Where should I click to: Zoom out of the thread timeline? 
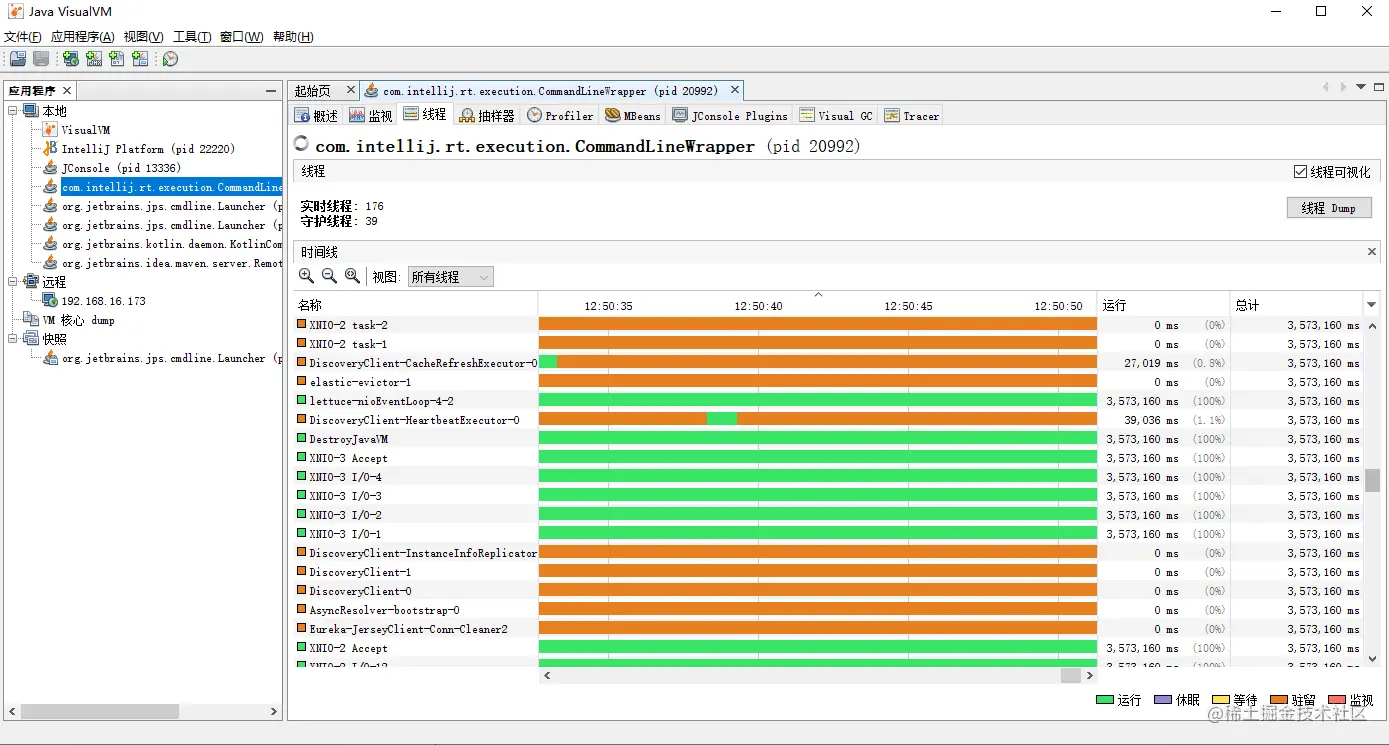point(329,276)
